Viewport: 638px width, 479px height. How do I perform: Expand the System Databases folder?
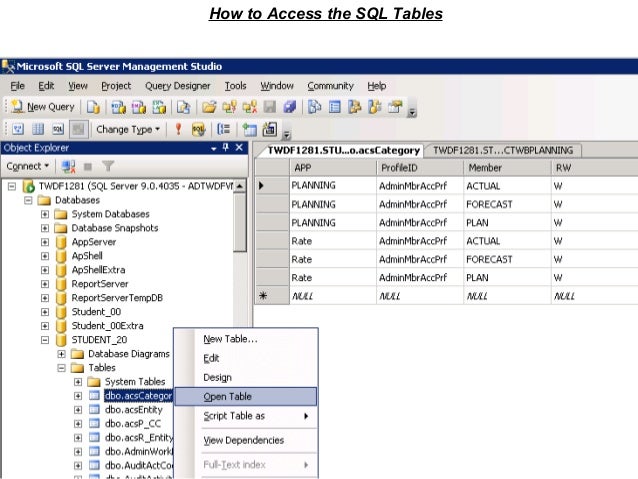45,214
